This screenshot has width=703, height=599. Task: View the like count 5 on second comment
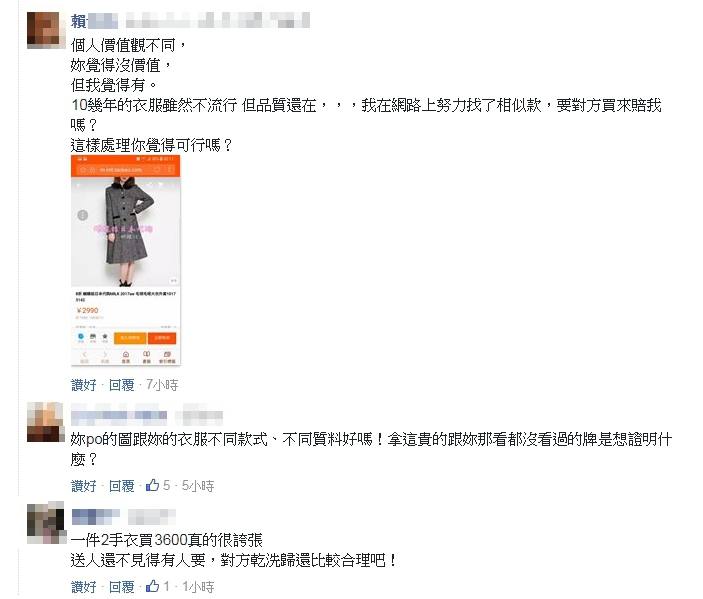click(166, 486)
